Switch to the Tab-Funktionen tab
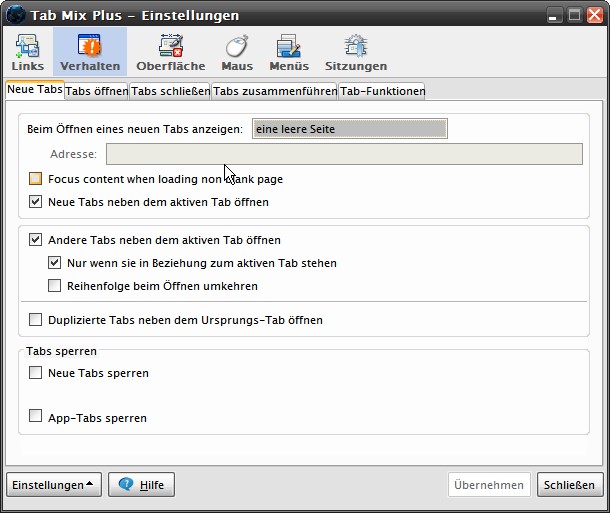Image resolution: width=610 pixels, height=513 pixels. point(382,91)
